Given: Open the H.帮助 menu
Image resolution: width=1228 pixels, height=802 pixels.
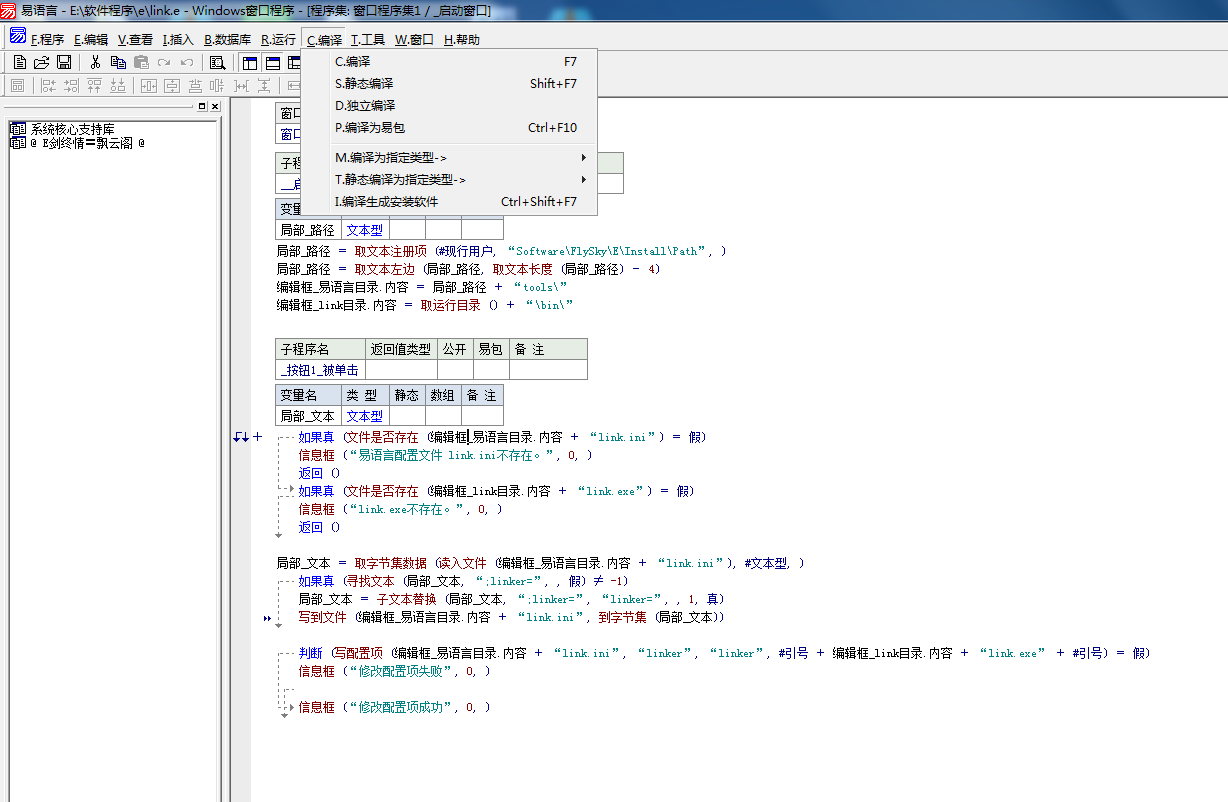Looking at the screenshot, I should click(x=461, y=40).
